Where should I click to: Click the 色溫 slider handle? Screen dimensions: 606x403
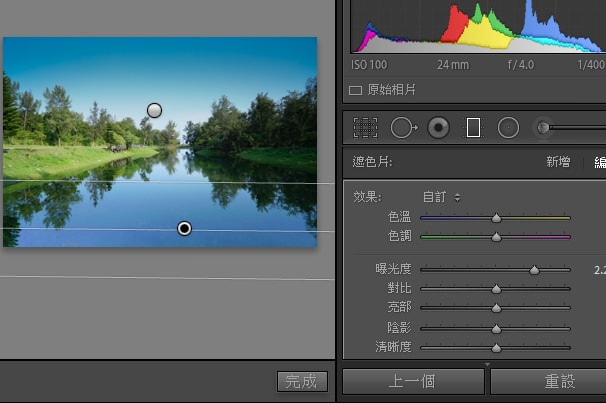[x=496, y=217]
